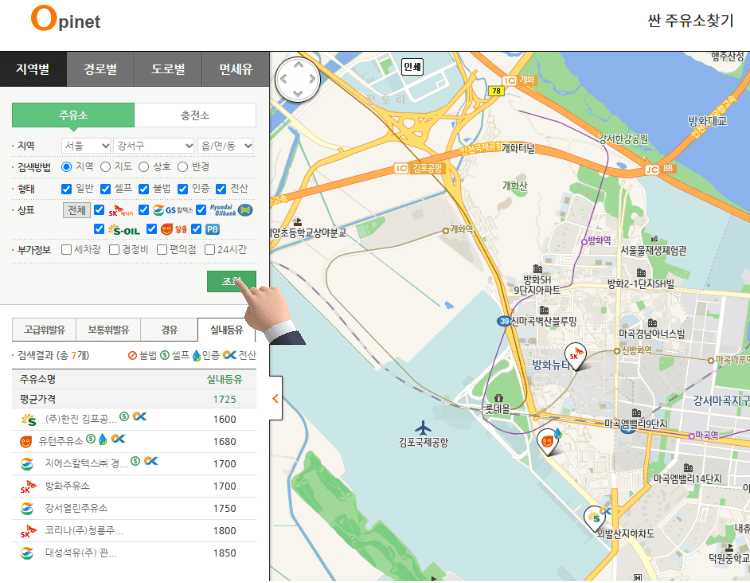Enable 세차장 additional info checkbox
750x583 pixels.
click(66, 250)
